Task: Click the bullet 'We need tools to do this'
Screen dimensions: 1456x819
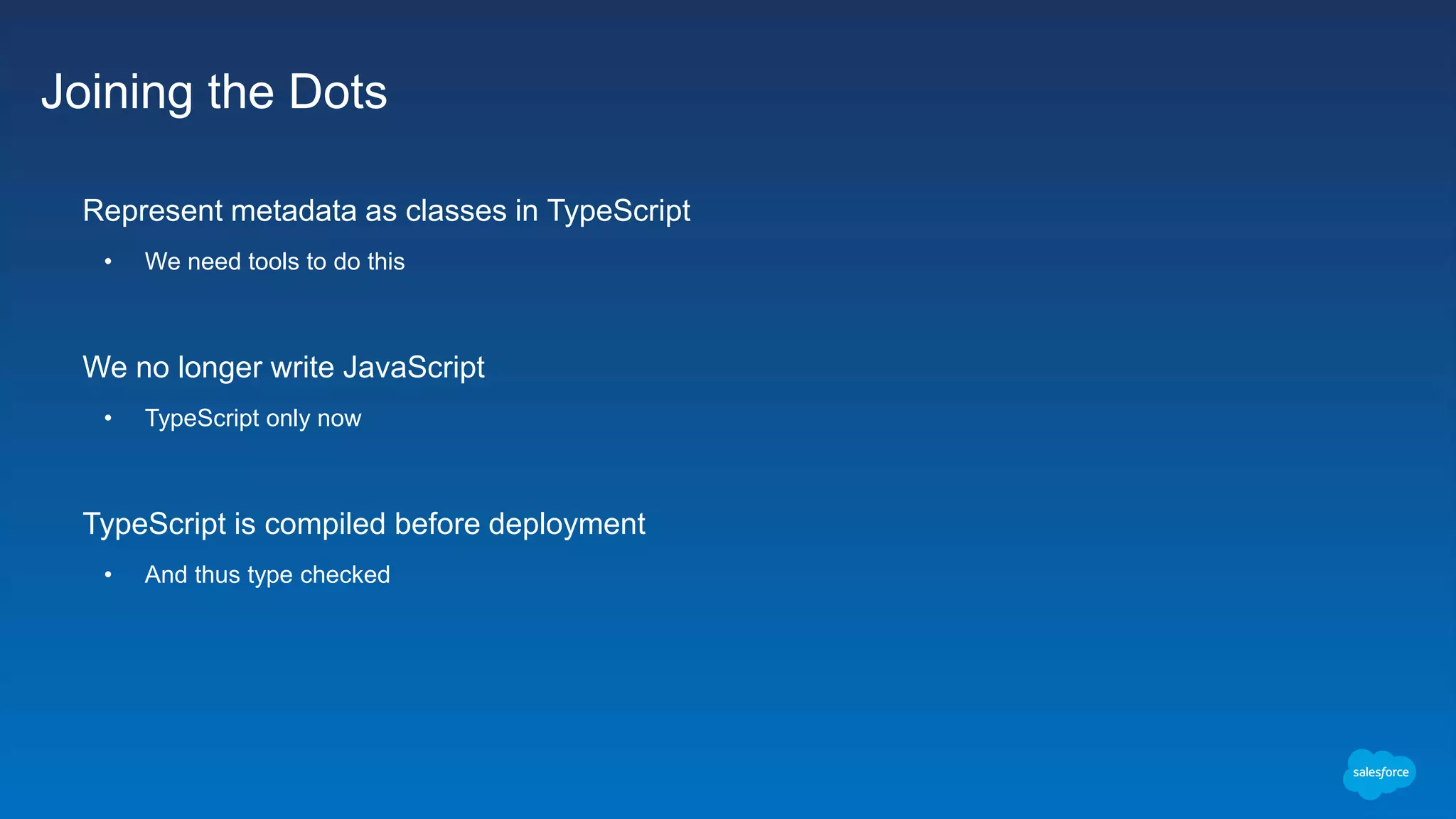Action: point(274,262)
